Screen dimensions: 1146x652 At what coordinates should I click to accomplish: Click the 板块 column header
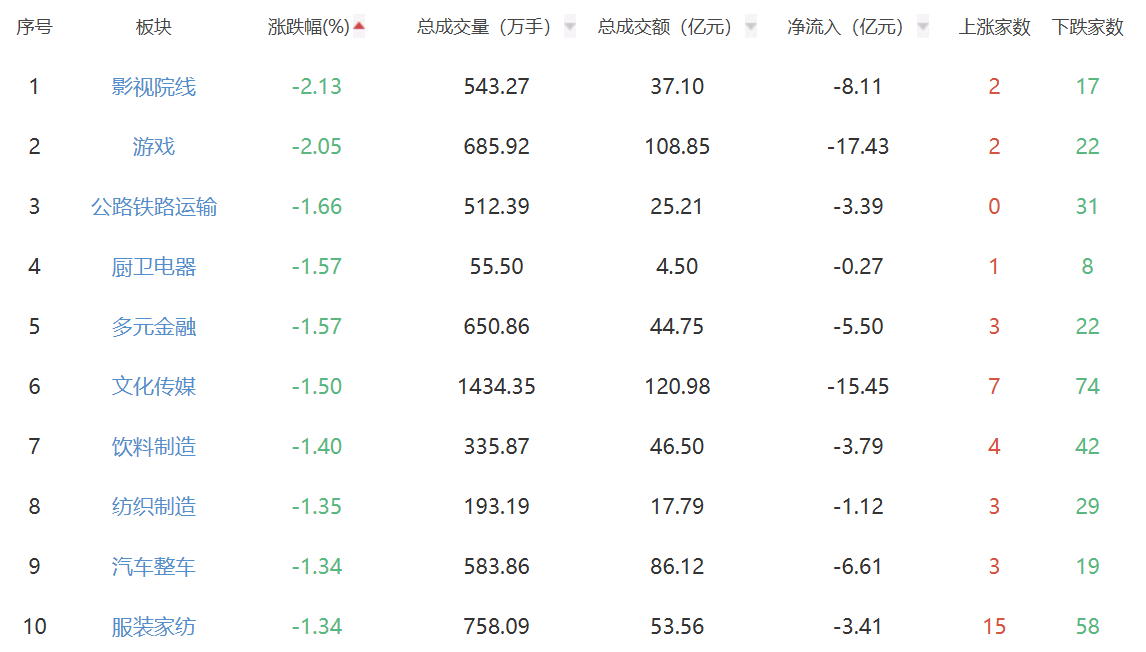pos(153,28)
